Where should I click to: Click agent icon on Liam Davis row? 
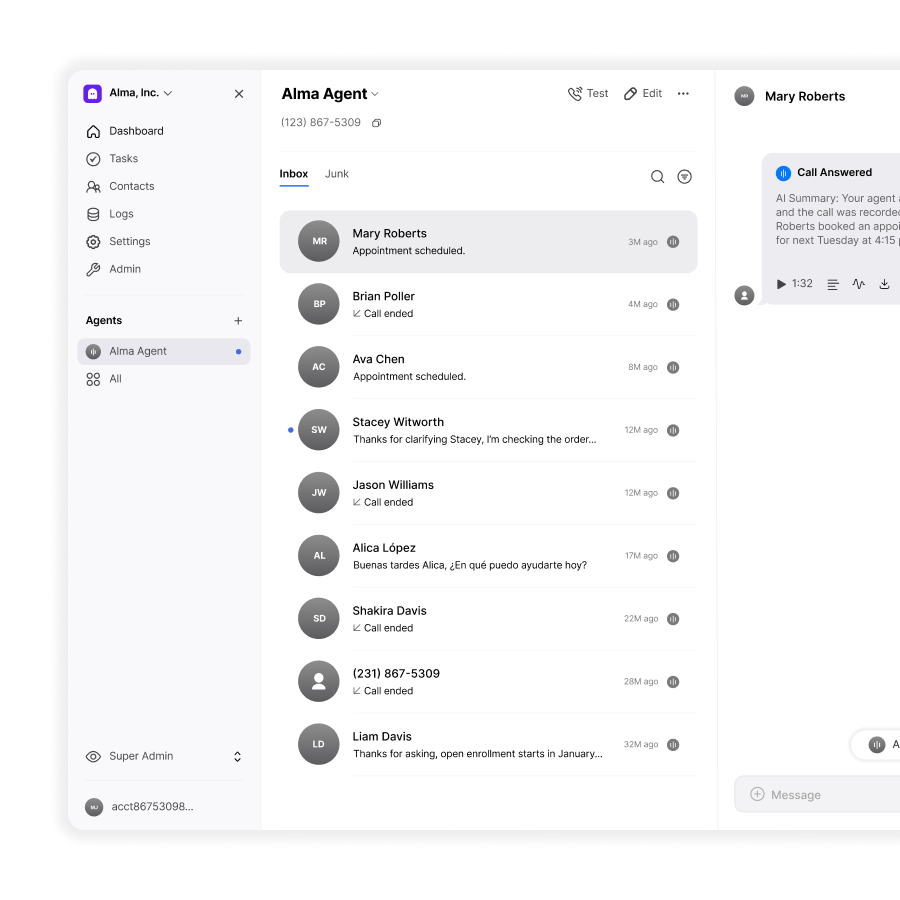(673, 744)
